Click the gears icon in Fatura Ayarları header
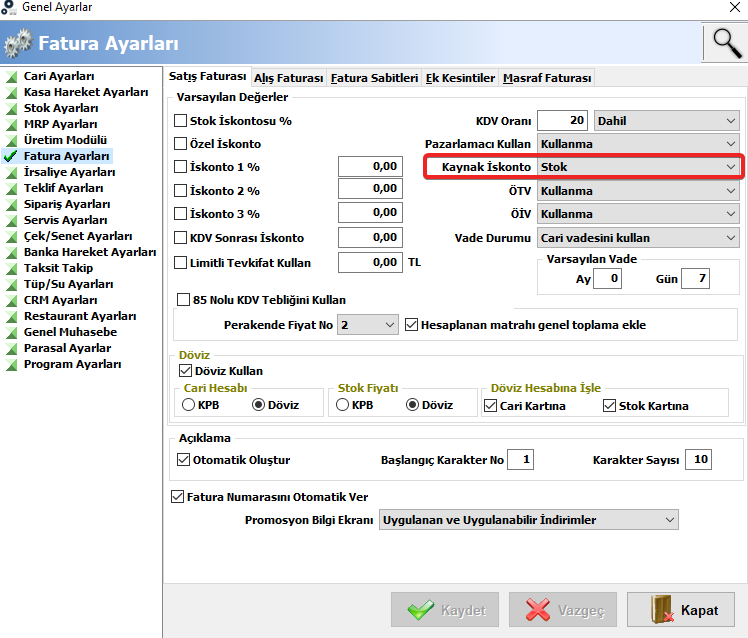This screenshot has height=638, width=748. click(x=18, y=43)
